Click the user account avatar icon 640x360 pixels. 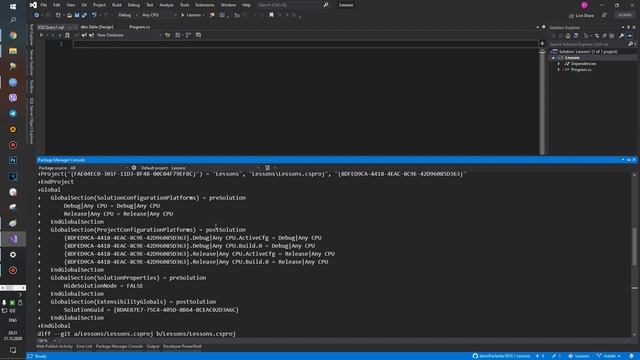[x=584, y=5]
